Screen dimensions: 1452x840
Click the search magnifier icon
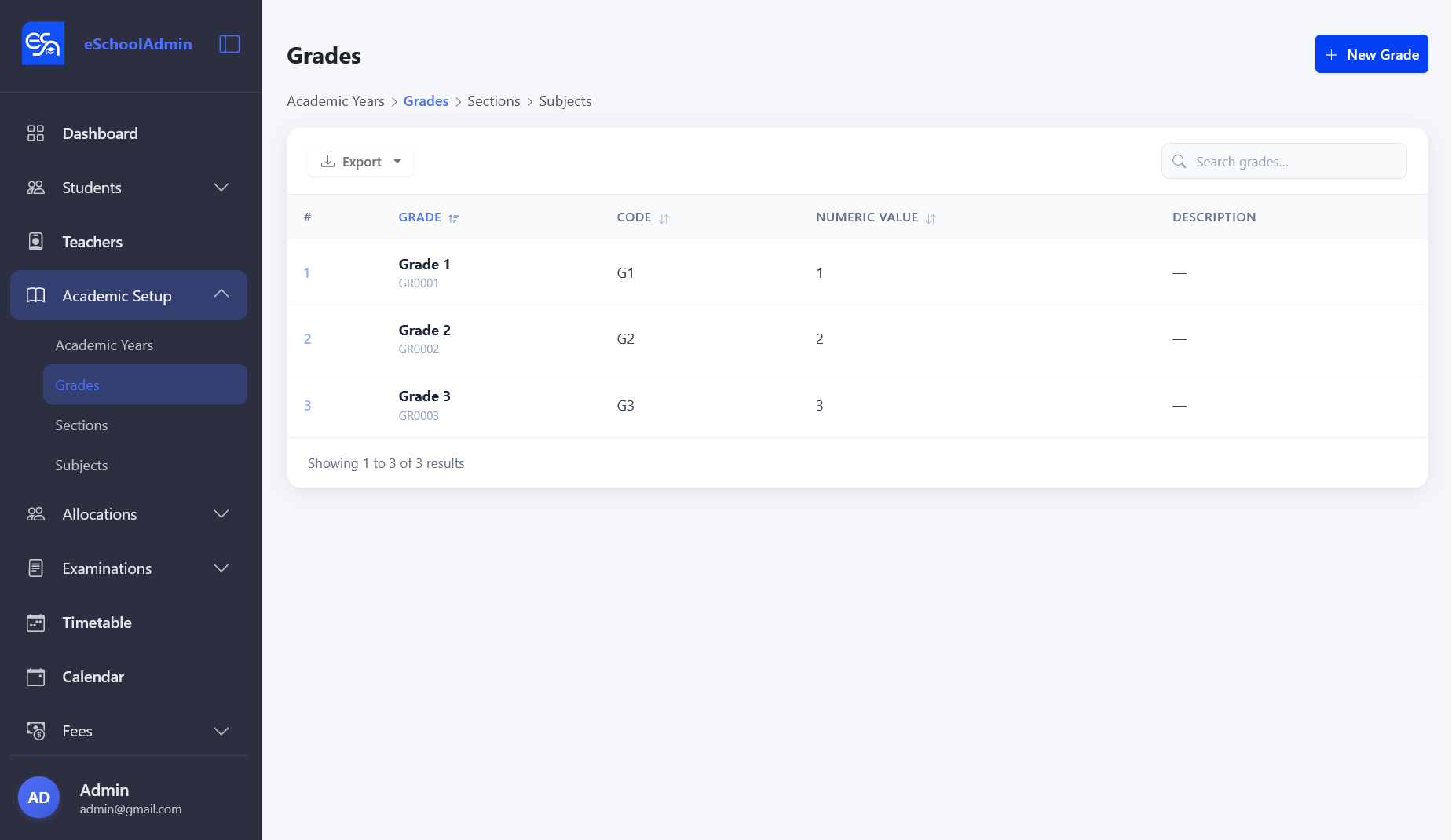(x=1179, y=162)
